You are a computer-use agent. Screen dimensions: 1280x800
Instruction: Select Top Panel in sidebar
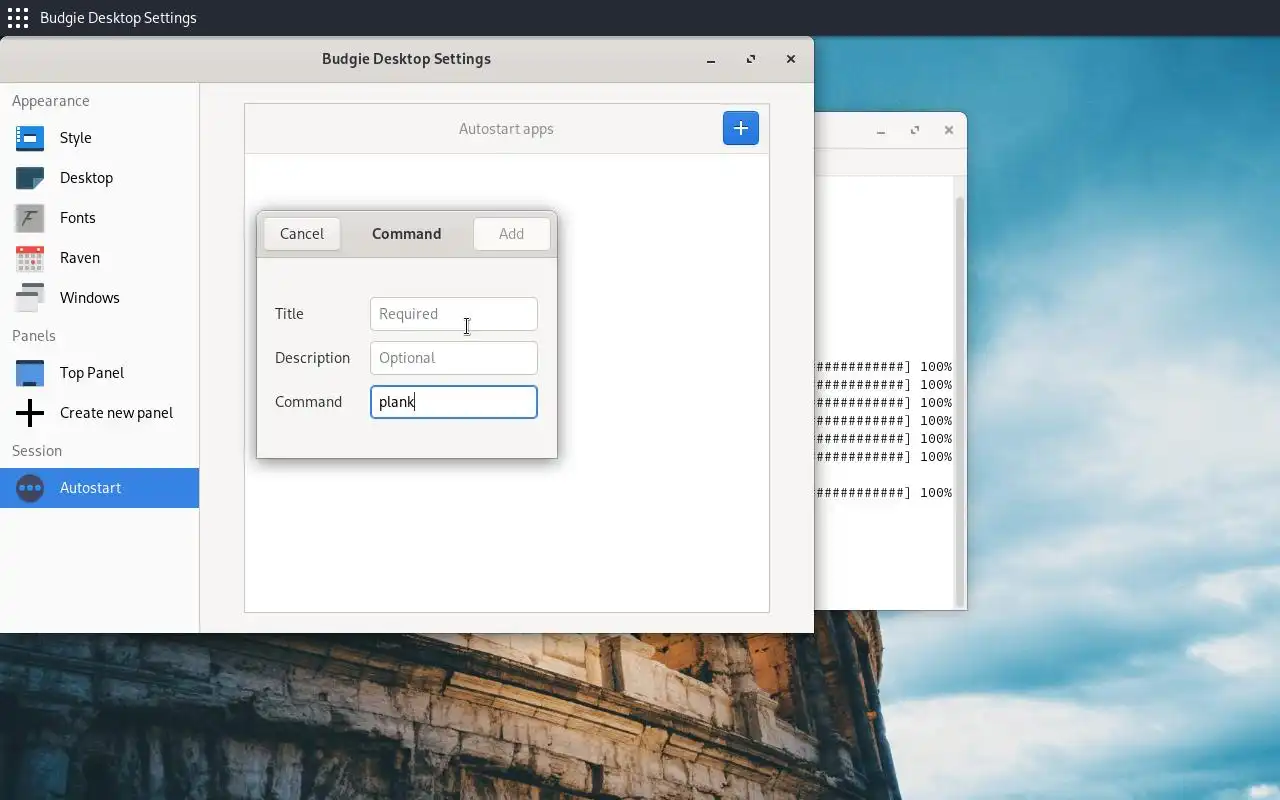[x=99, y=373]
